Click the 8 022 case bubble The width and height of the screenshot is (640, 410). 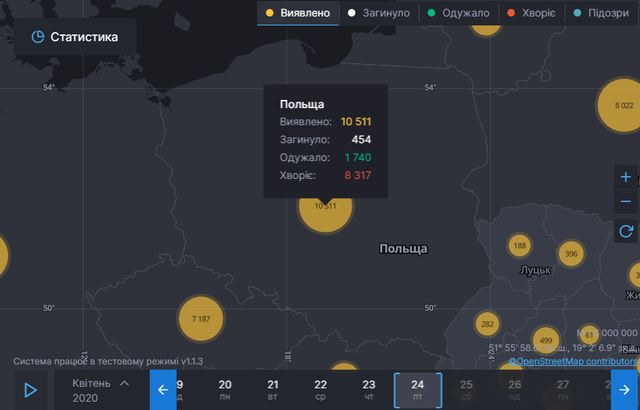pos(623,106)
